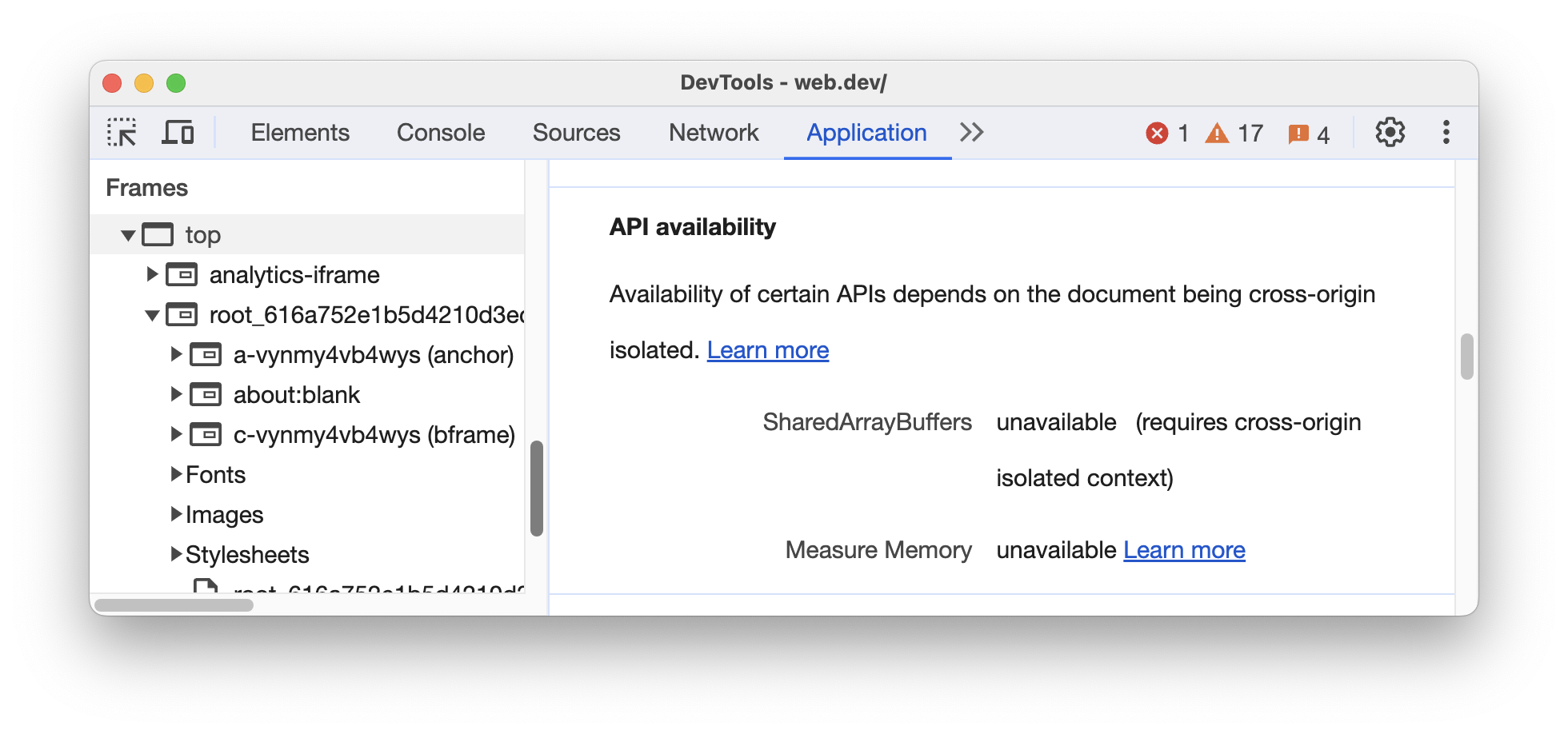This screenshot has height=734, width=1568.
Task: Click the top frame icon
Action: click(158, 234)
